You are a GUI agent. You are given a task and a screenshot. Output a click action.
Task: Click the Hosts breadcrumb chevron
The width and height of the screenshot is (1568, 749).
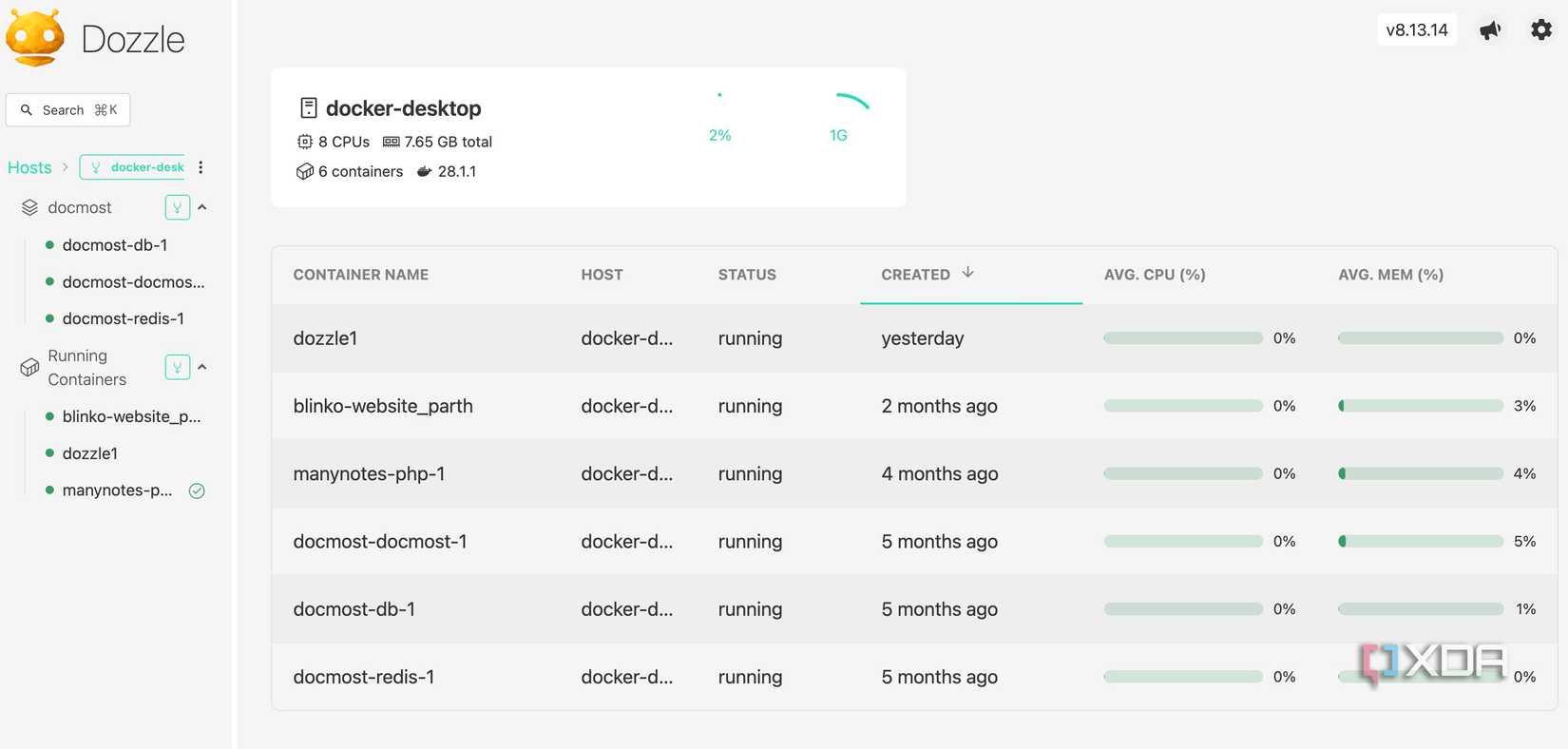click(66, 167)
